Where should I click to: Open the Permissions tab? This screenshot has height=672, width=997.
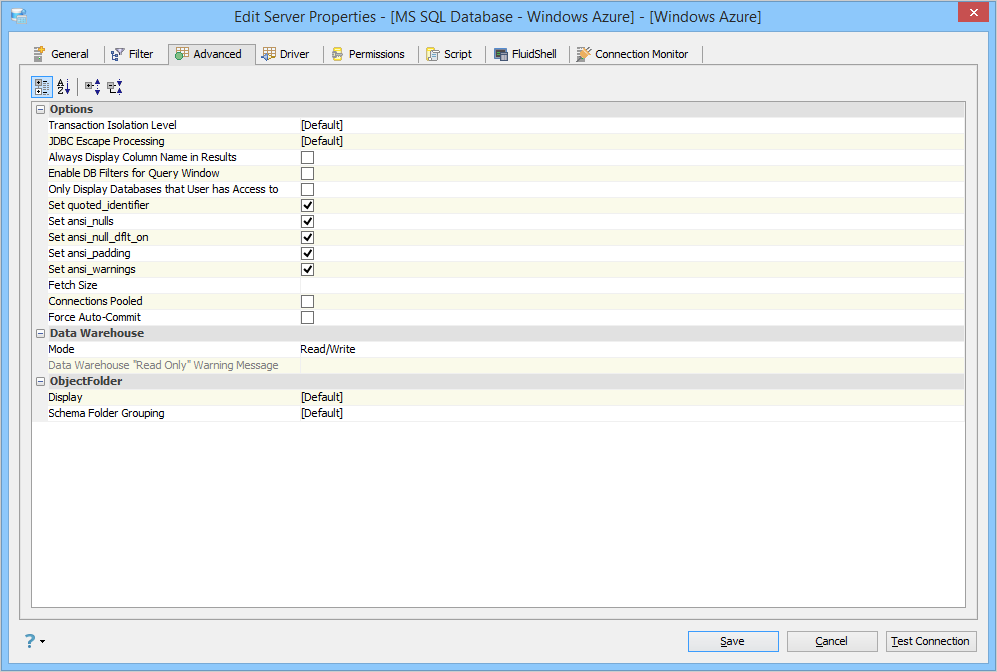click(368, 54)
